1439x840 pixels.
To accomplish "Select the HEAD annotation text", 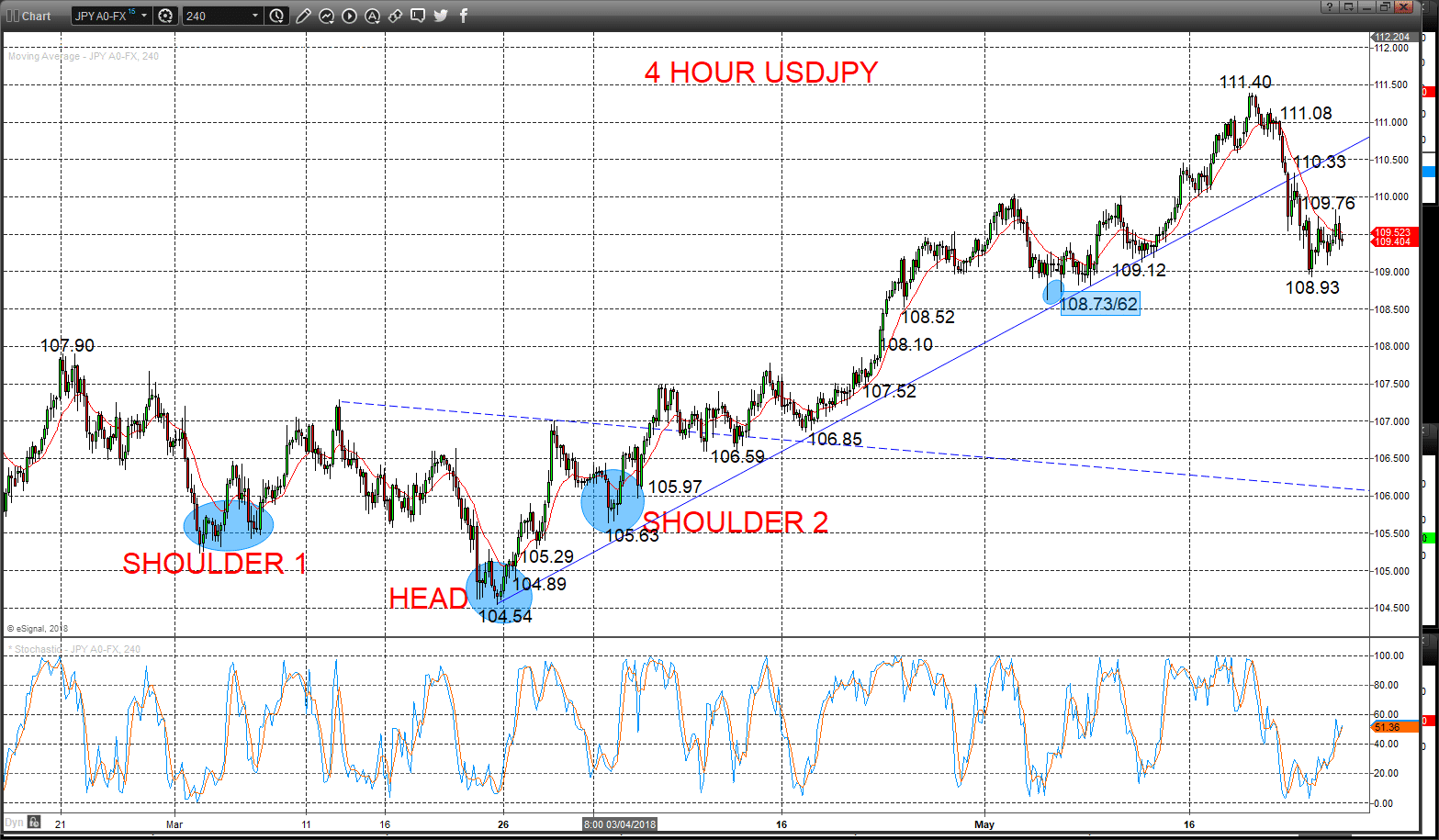I will [429, 599].
